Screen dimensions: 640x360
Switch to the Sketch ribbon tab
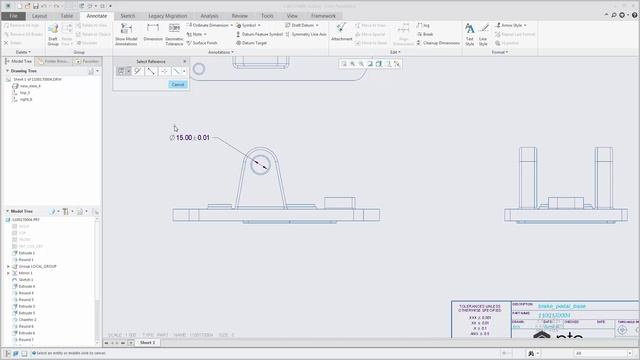coord(127,16)
